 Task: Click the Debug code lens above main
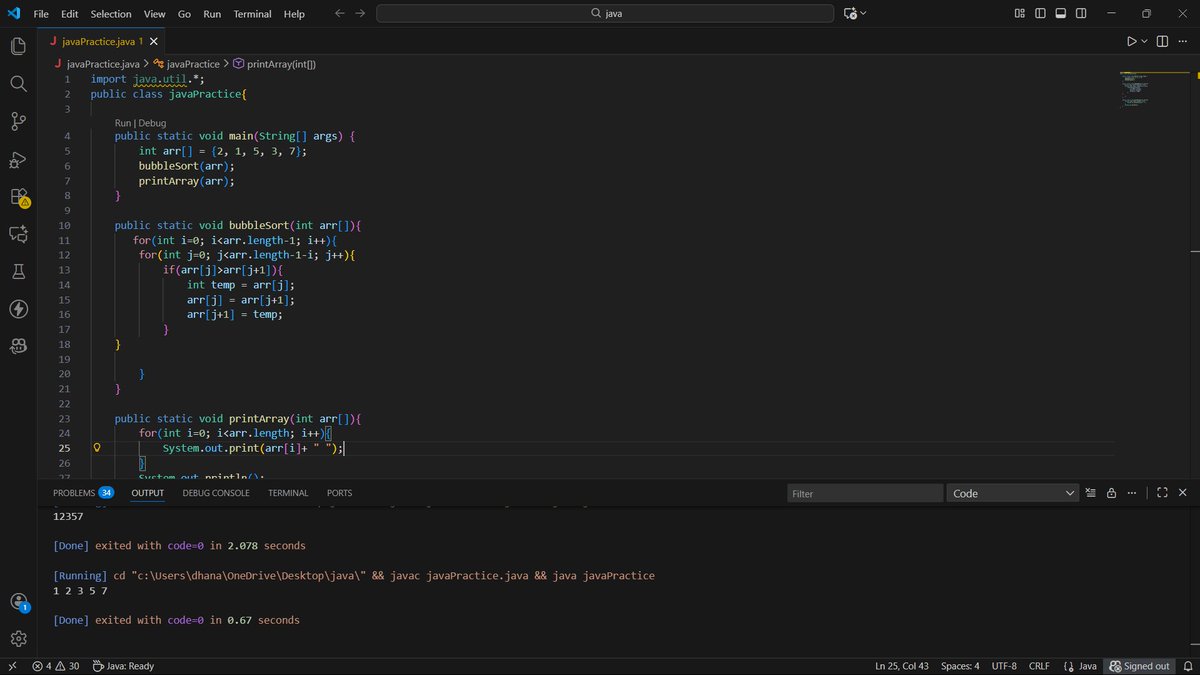pos(152,123)
